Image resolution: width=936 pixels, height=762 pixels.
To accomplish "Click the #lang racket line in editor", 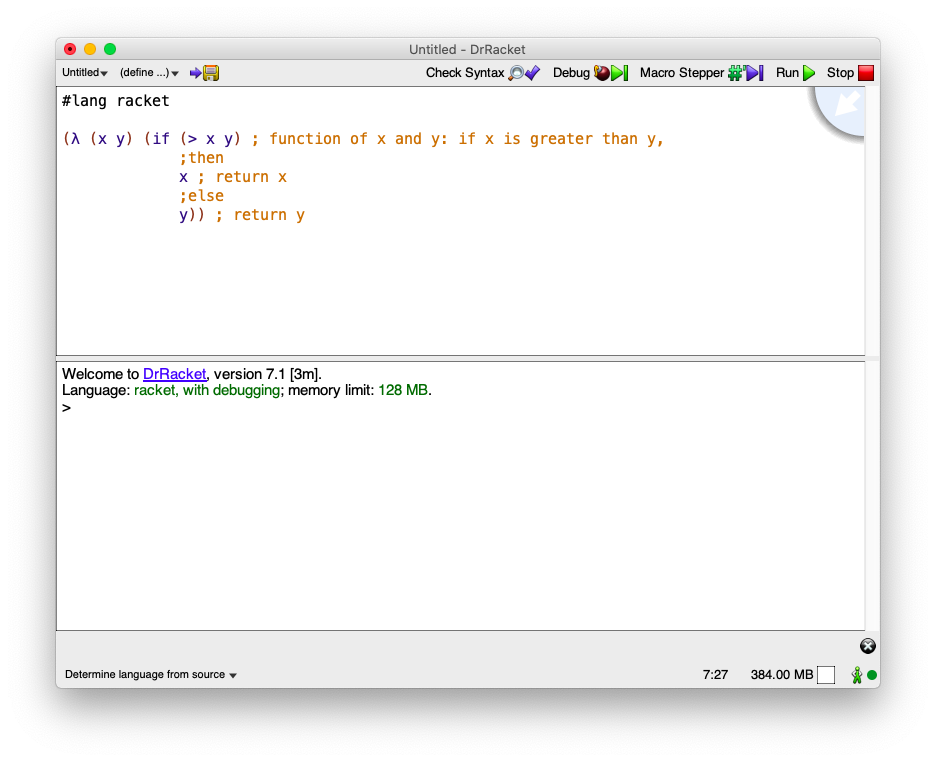I will [115, 101].
